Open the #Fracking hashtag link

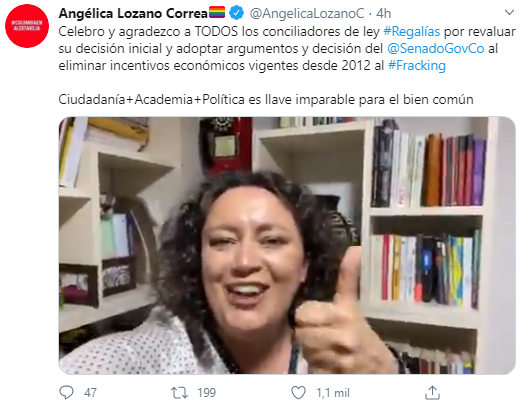(x=417, y=66)
